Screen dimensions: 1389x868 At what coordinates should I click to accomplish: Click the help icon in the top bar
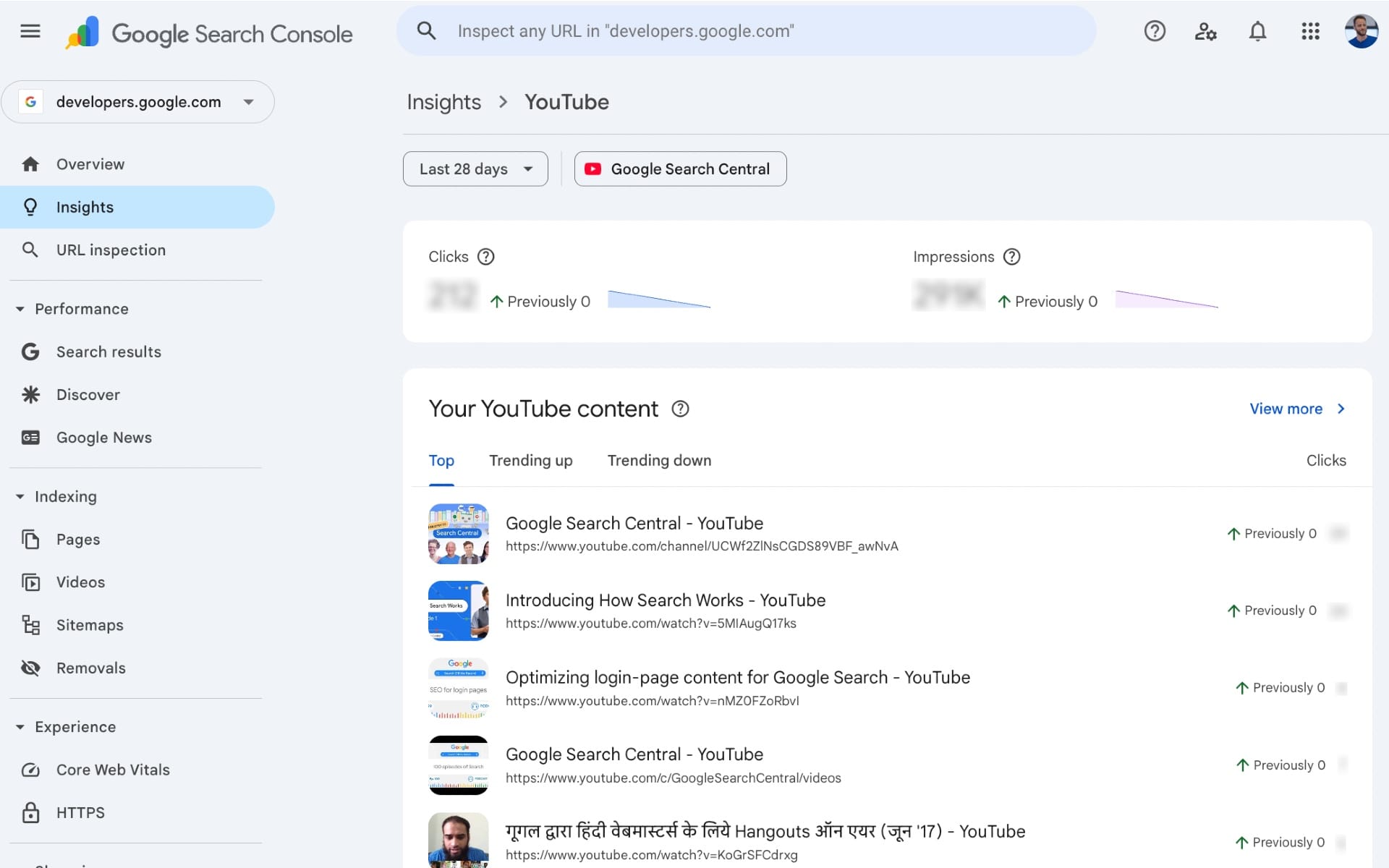point(1154,31)
